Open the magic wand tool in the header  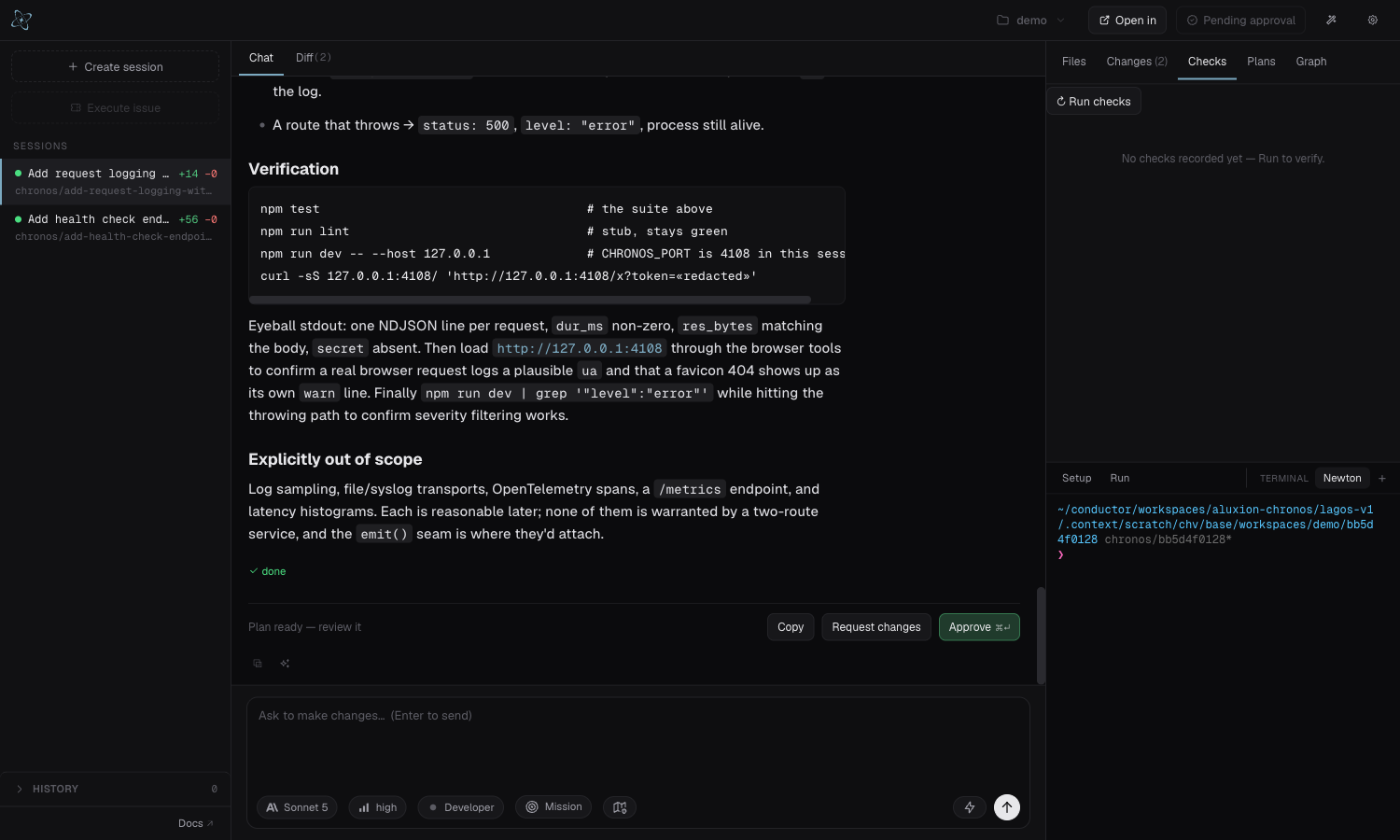1331,20
